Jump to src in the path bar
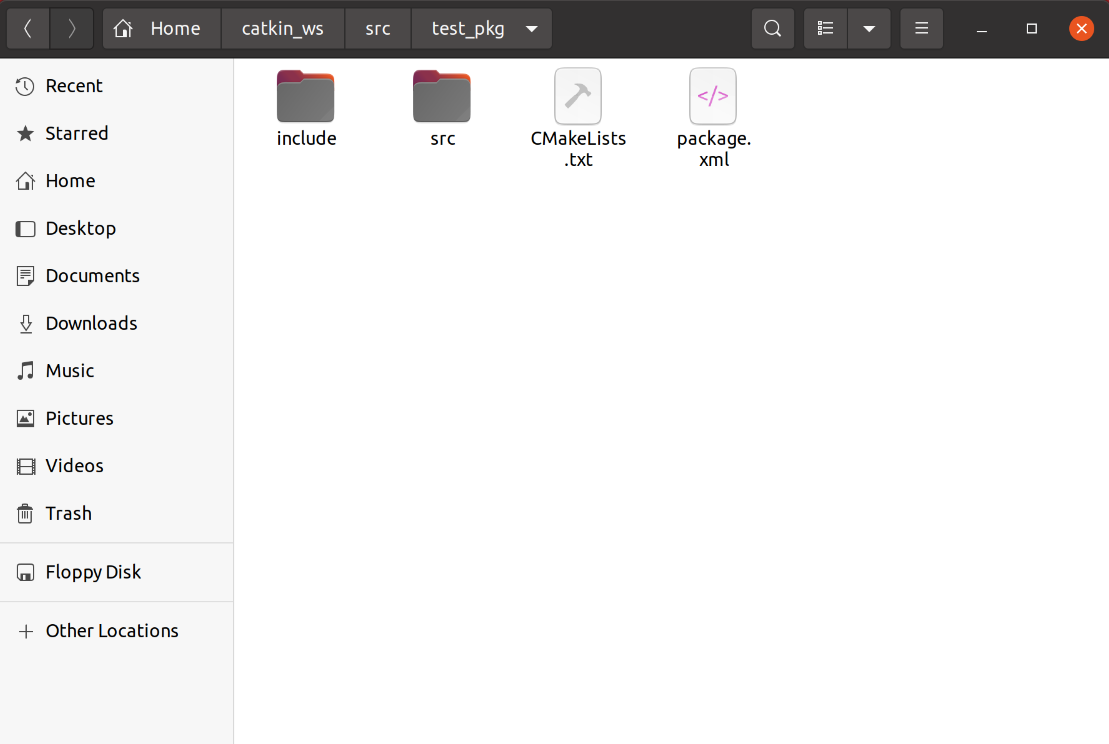The height and width of the screenshot is (744, 1109). coord(378,29)
